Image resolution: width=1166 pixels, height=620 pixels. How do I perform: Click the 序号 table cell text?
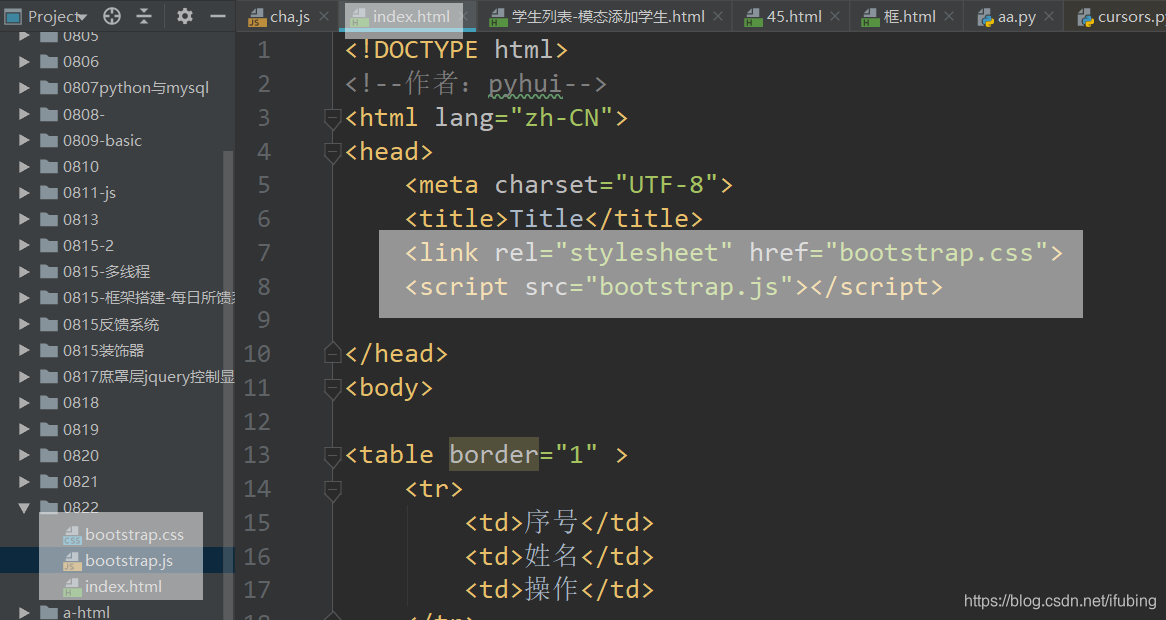551,523
